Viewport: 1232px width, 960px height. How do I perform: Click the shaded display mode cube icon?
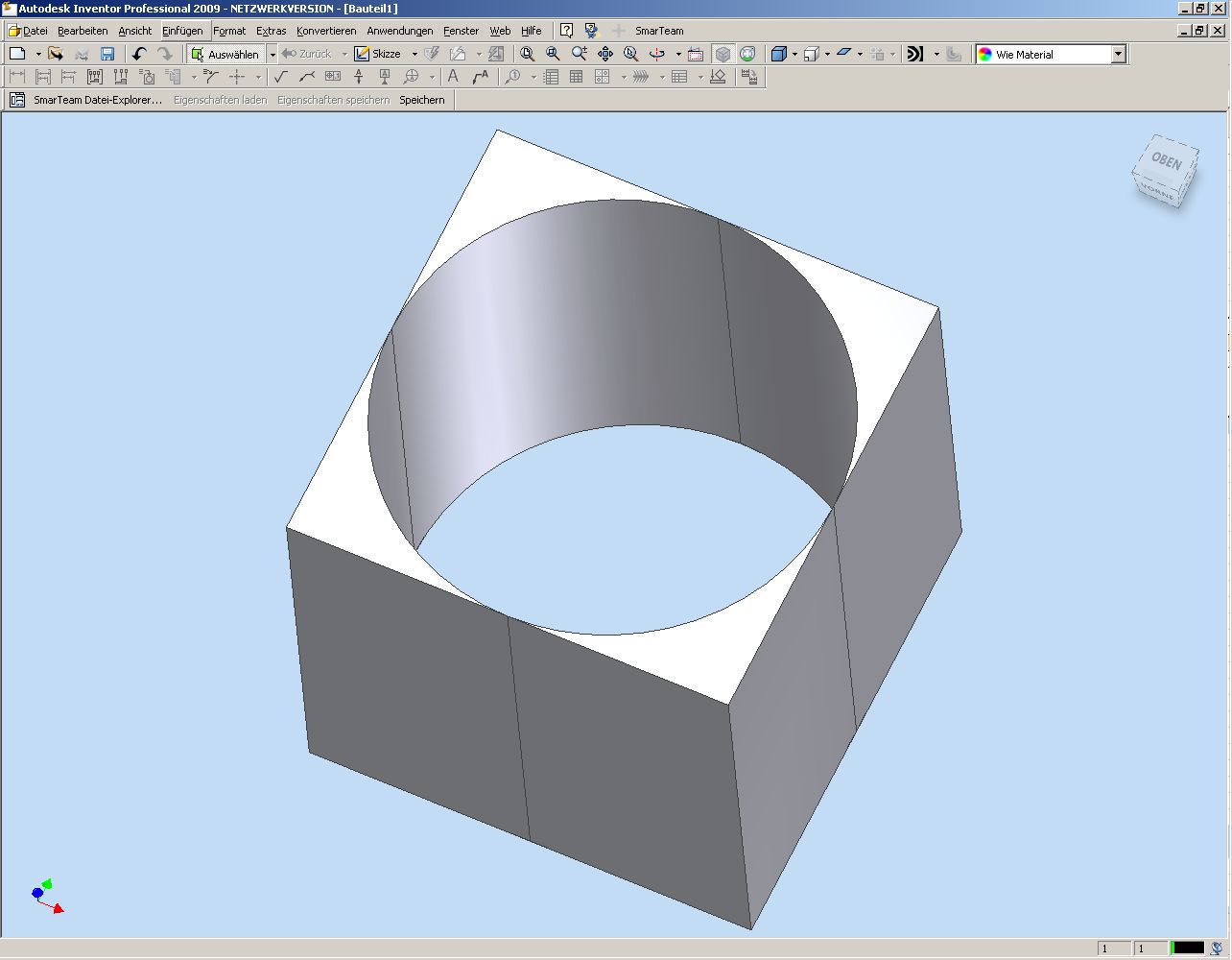[779, 55]
